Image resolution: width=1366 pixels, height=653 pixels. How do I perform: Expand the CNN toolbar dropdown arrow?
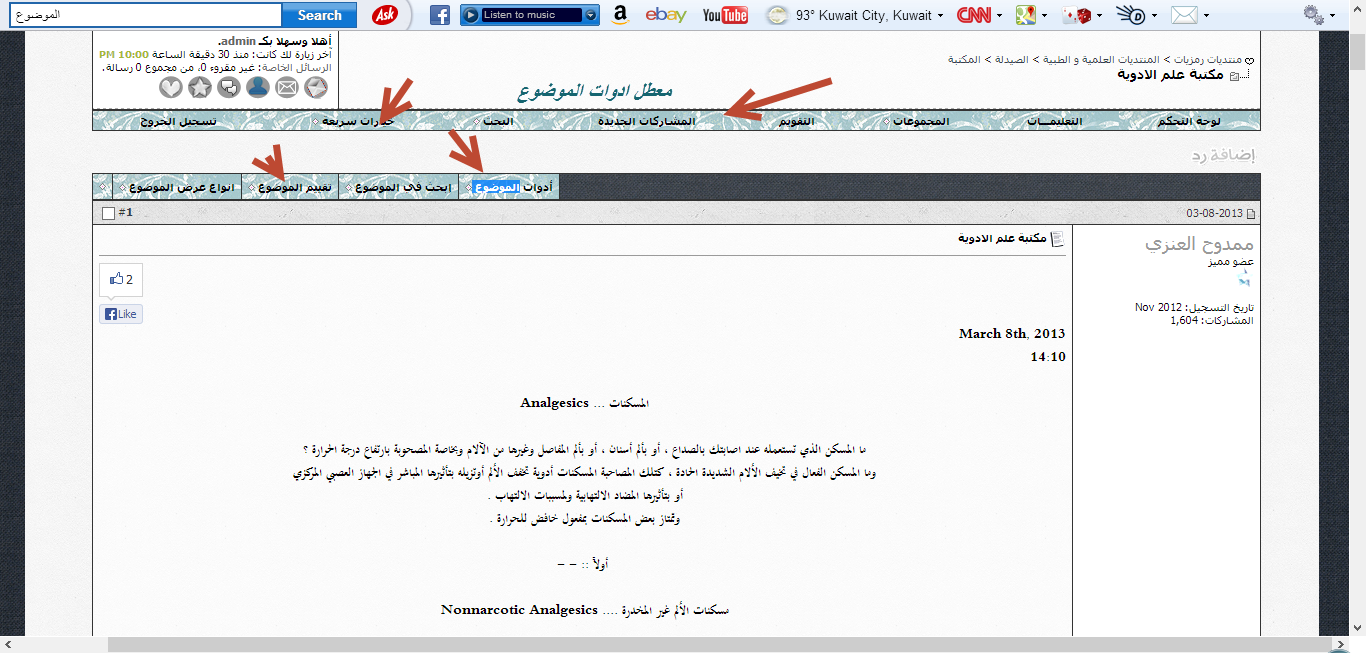(1000, 16)
